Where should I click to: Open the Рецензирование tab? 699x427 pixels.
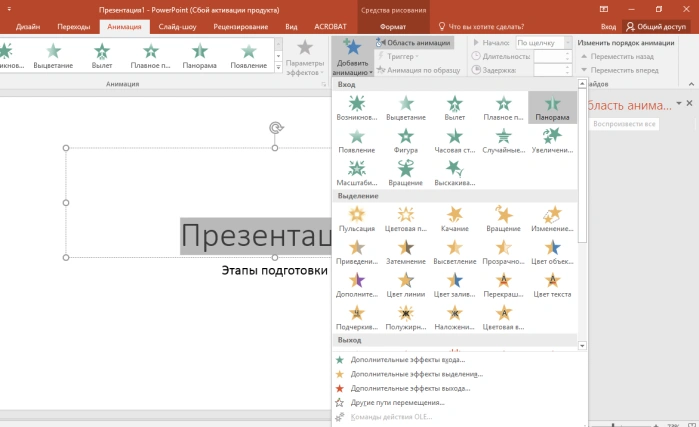click(241, 27)
